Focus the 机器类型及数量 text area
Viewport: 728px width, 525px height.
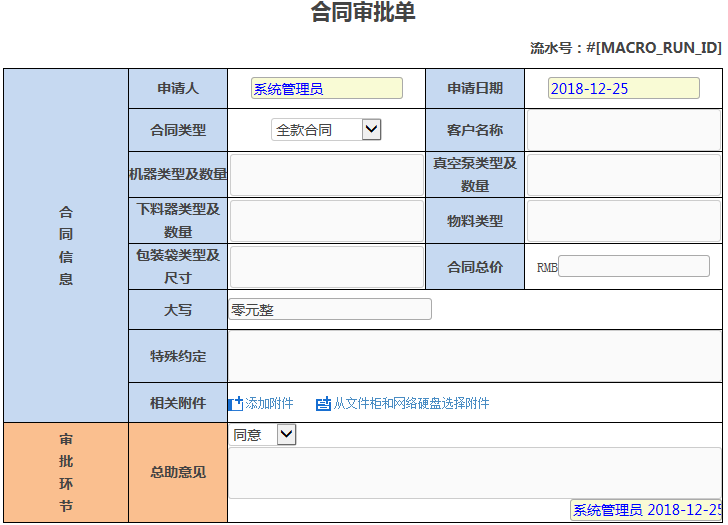click(327, 175)
